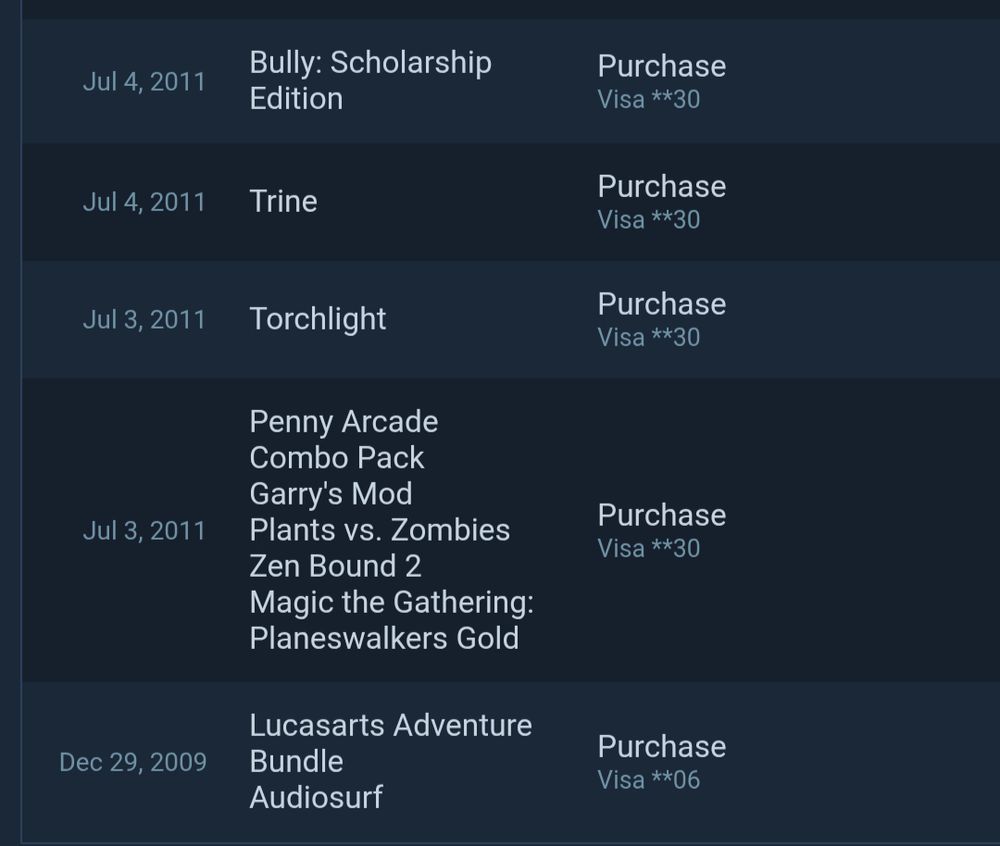Screen dimensions: 1000x846
Task: Select the Jul 3, 2011 date beside Torchlight
Action: coord(145,319)
